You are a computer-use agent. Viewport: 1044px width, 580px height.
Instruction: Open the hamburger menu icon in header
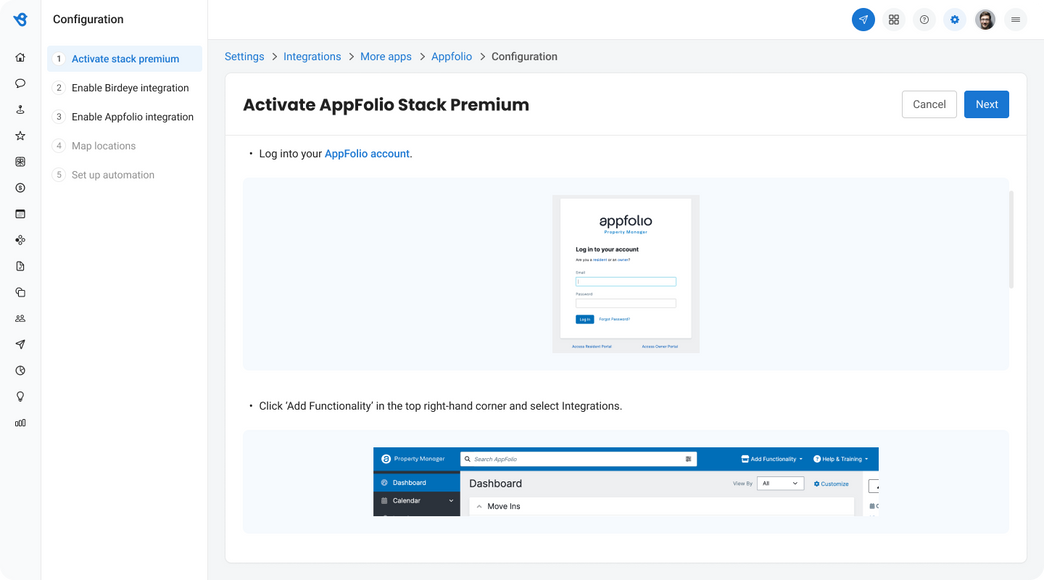point(1015,19)
